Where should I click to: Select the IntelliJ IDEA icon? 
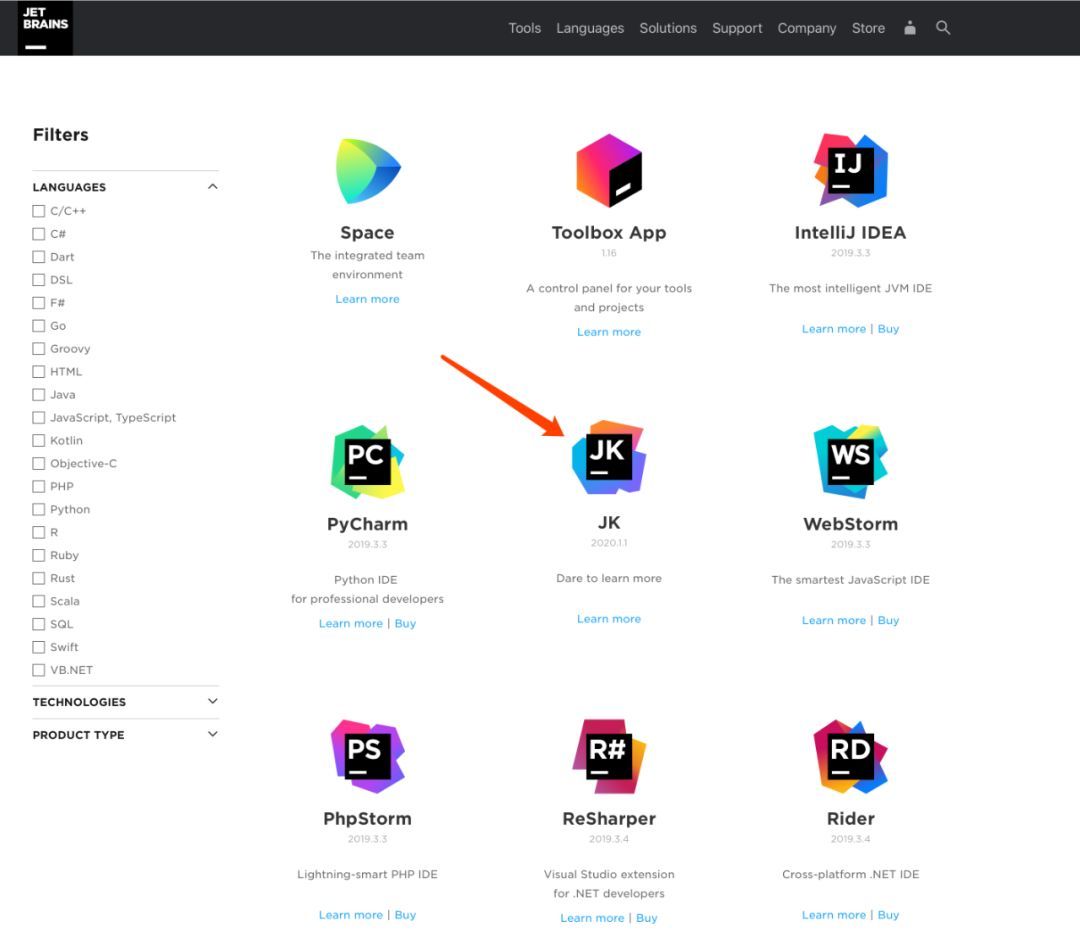point(850,171)
